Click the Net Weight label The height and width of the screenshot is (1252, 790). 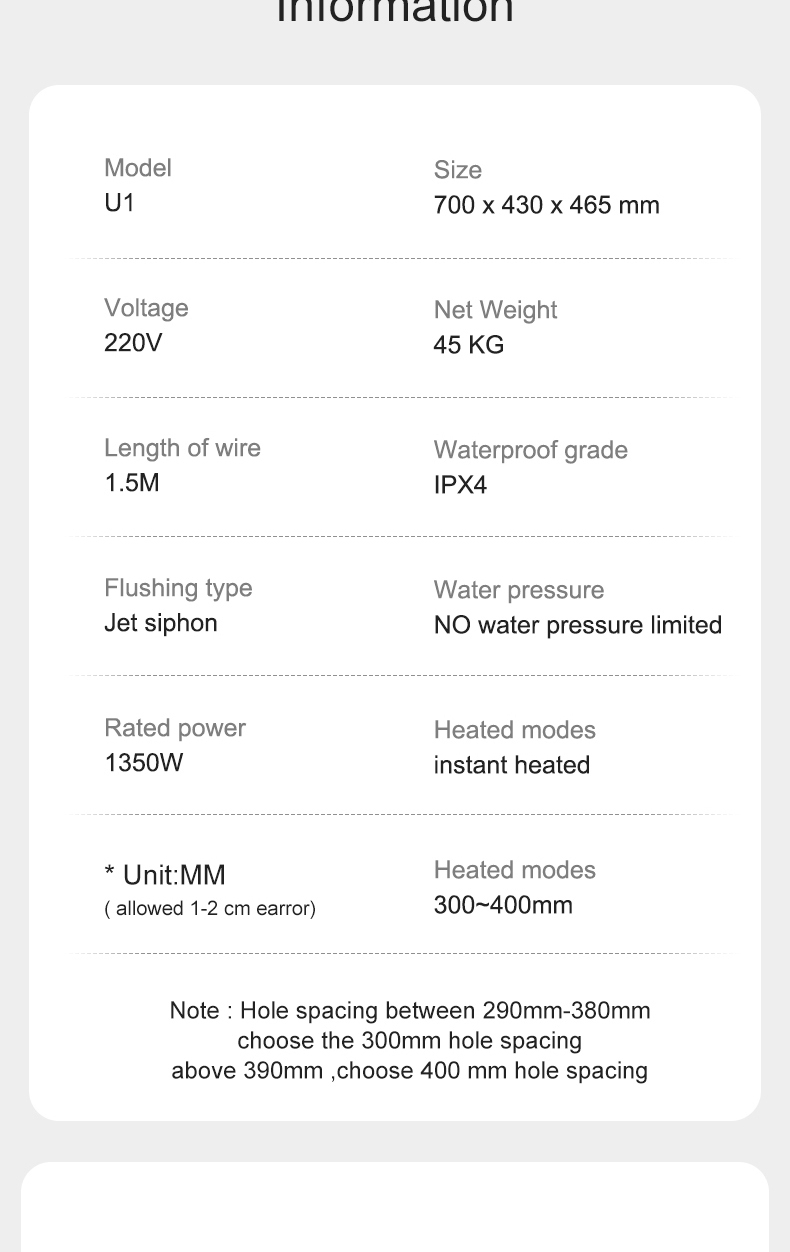495,310
